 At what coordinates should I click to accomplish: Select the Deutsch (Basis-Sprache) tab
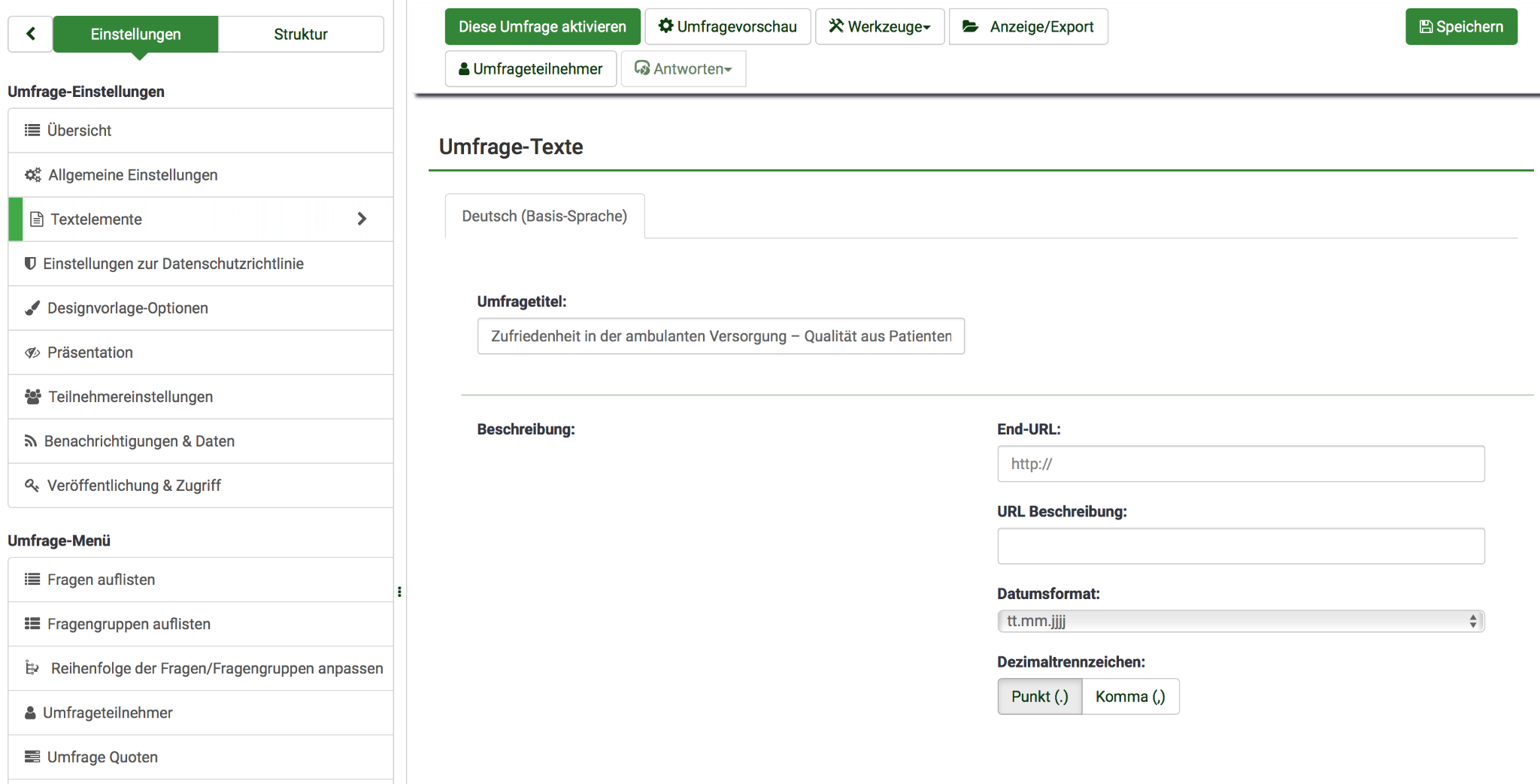pos(544,216)
